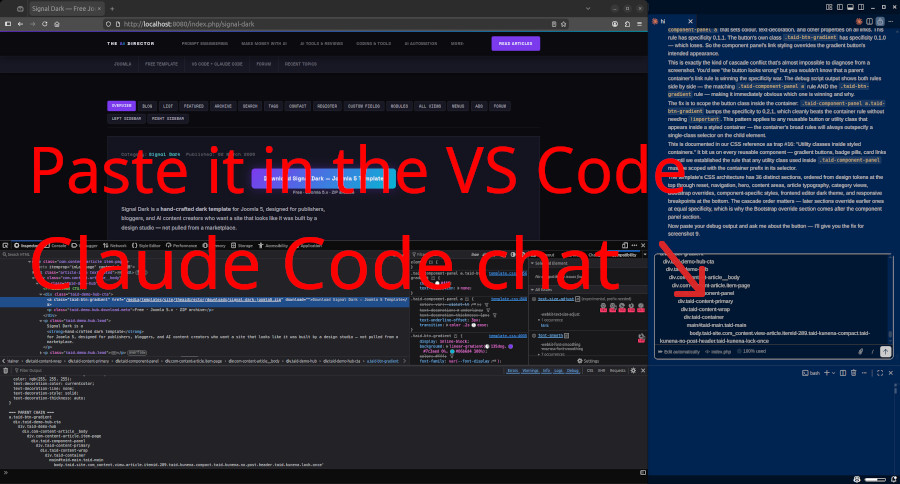Open DevTools Style Editor tab
Viewport: 900px width, 484px height.
tap(146, 245)
